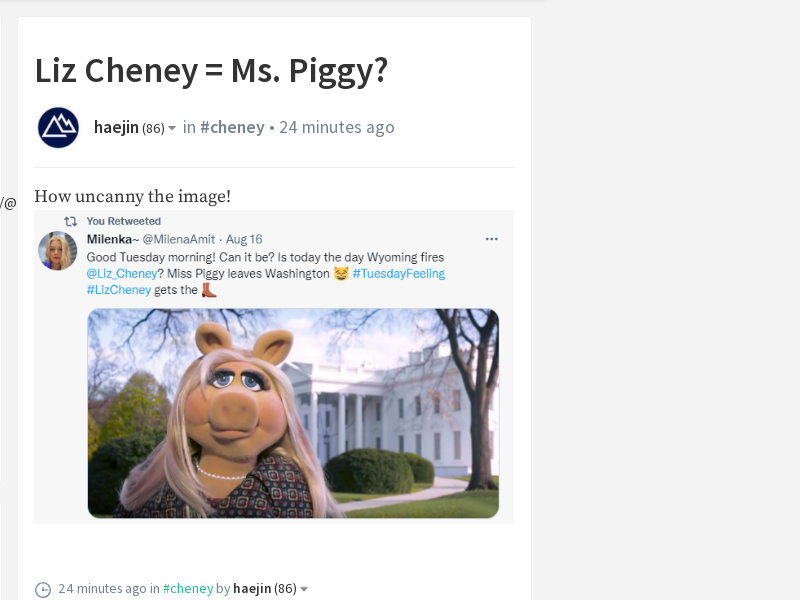The image size is (800, 600).
Task: Click the @MilenaAmit handle in the tweet
Action: [179, 239]
